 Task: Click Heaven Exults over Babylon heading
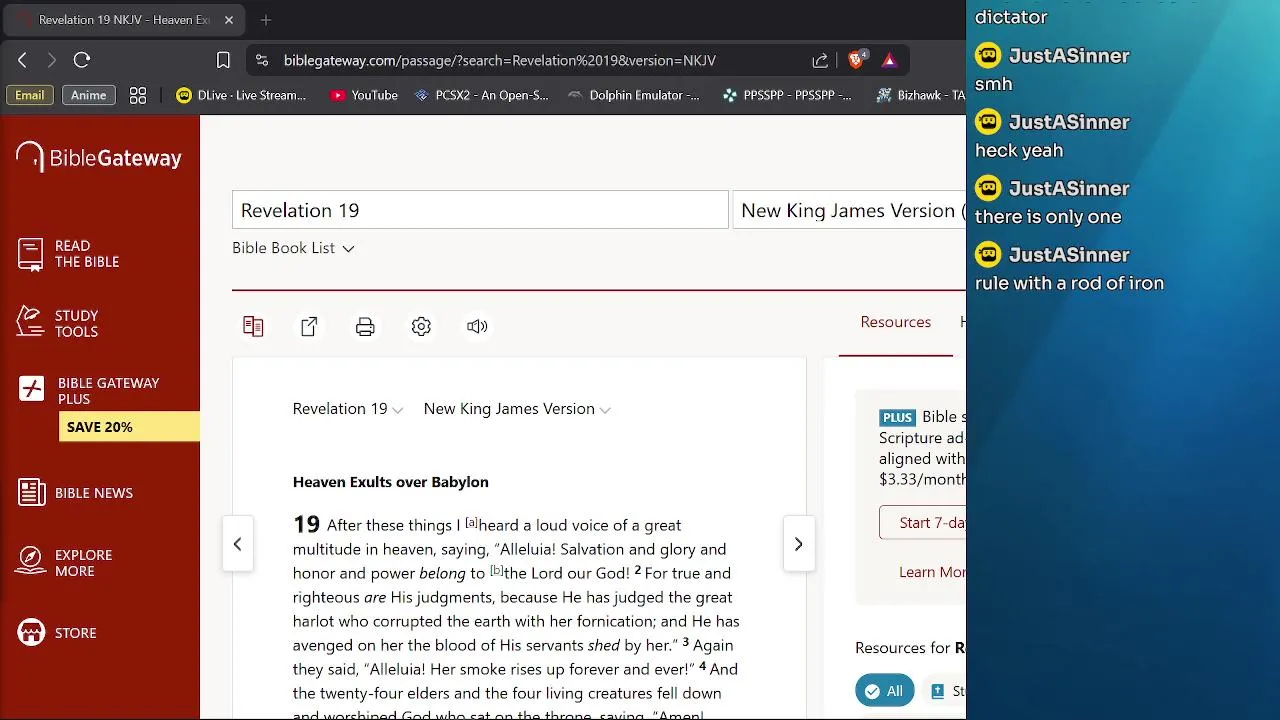(391, 482)
